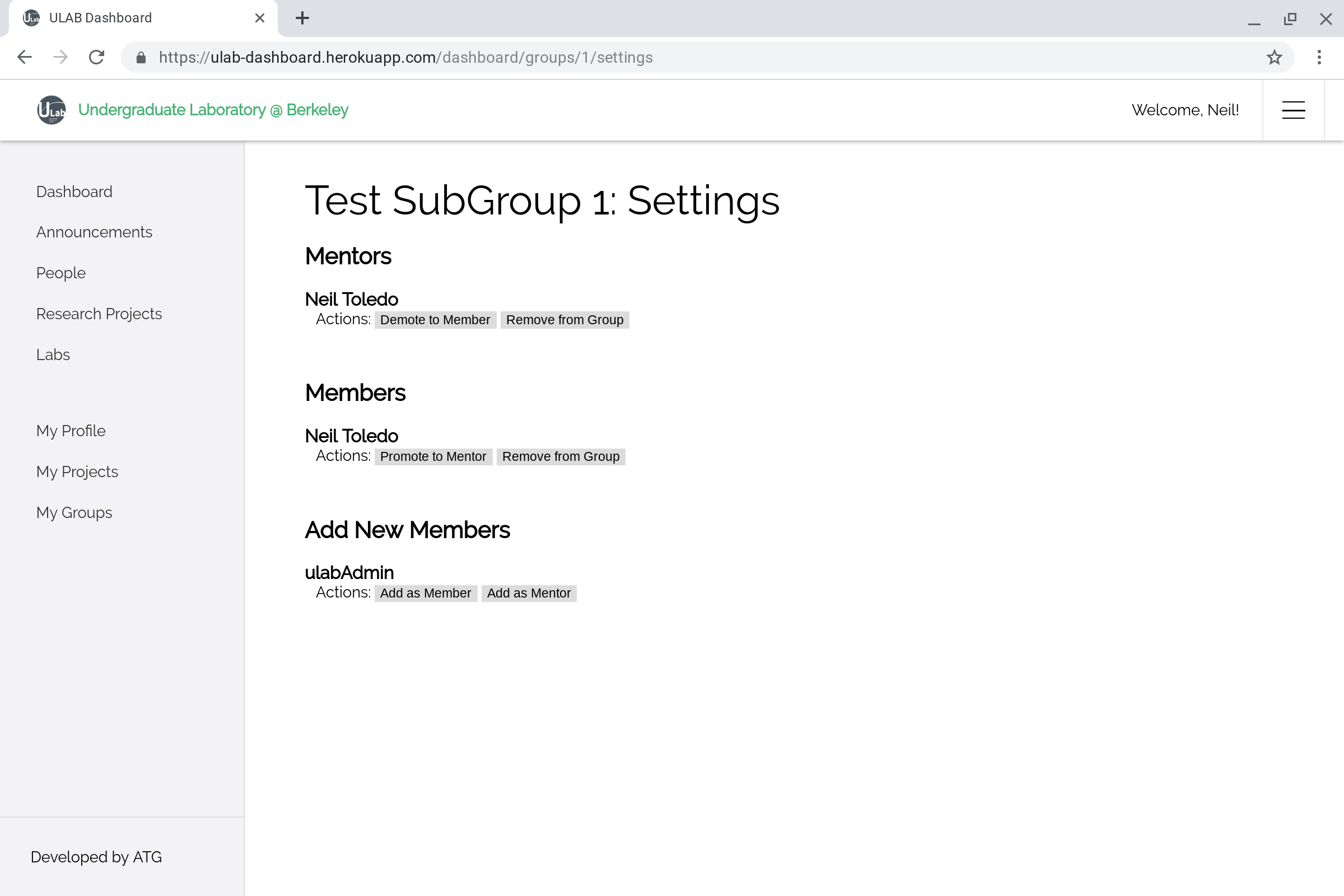Click the browser address bar URL
1344x896 pixels.
(405, 57)
